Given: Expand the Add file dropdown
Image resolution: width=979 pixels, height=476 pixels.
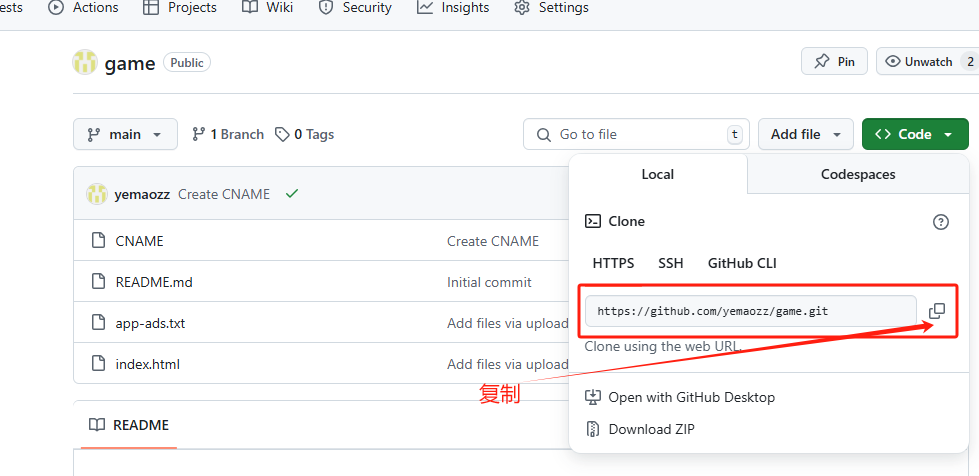Looking at the screenshot, I should click(805, 134).
